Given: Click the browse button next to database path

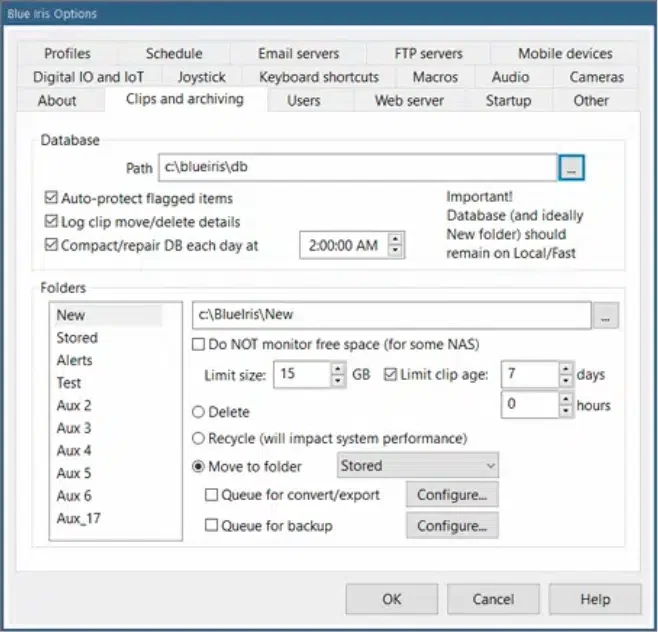Looking at the screenshot, I should click(x=571, y=169).
